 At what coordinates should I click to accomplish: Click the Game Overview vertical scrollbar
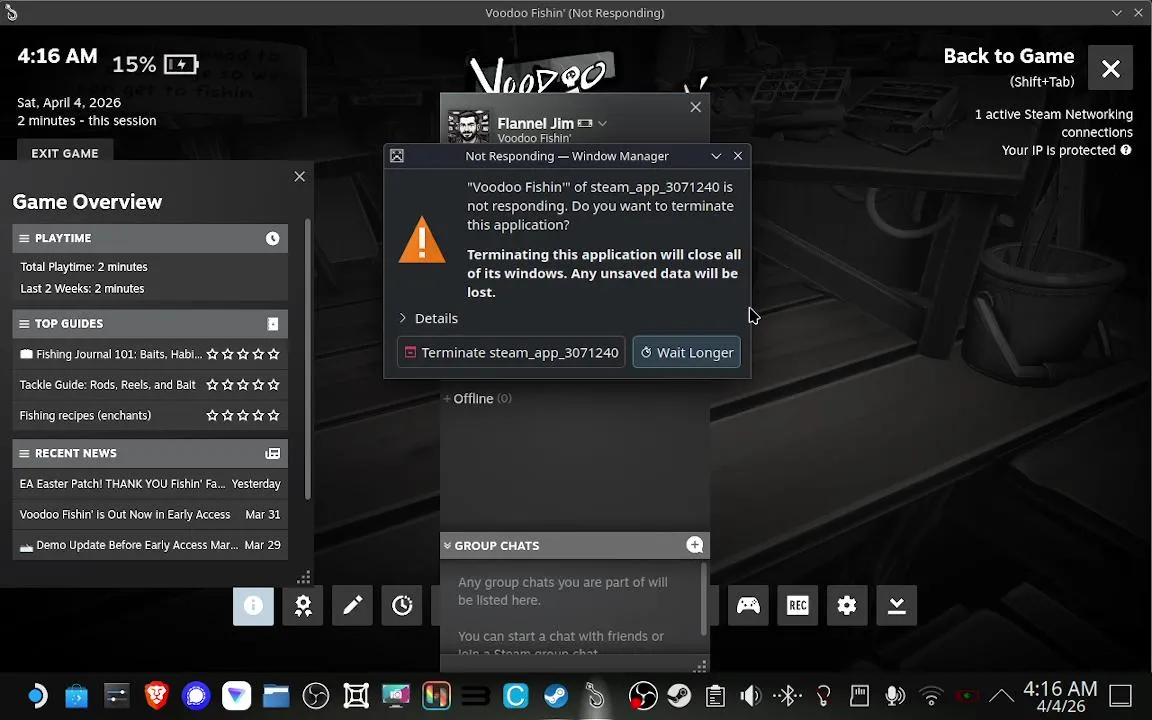[307, 359]
